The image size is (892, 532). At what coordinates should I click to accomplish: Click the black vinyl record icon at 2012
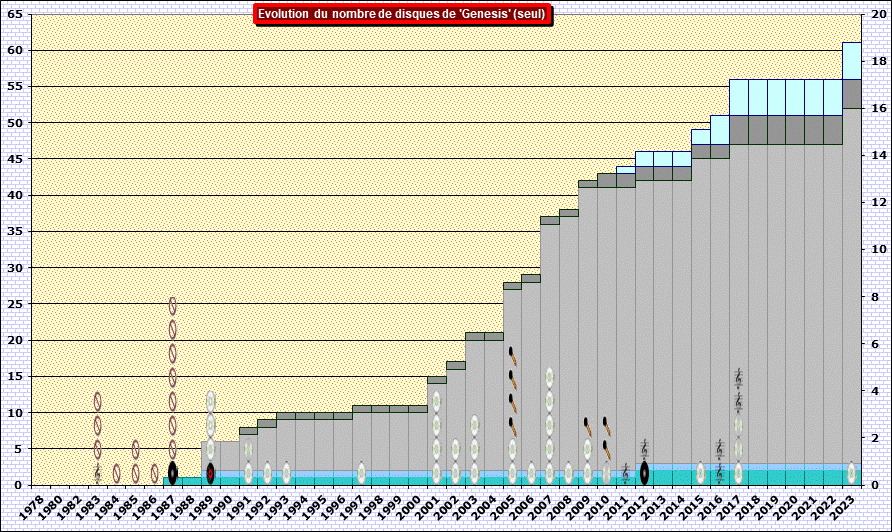click(x=644, y=473)
